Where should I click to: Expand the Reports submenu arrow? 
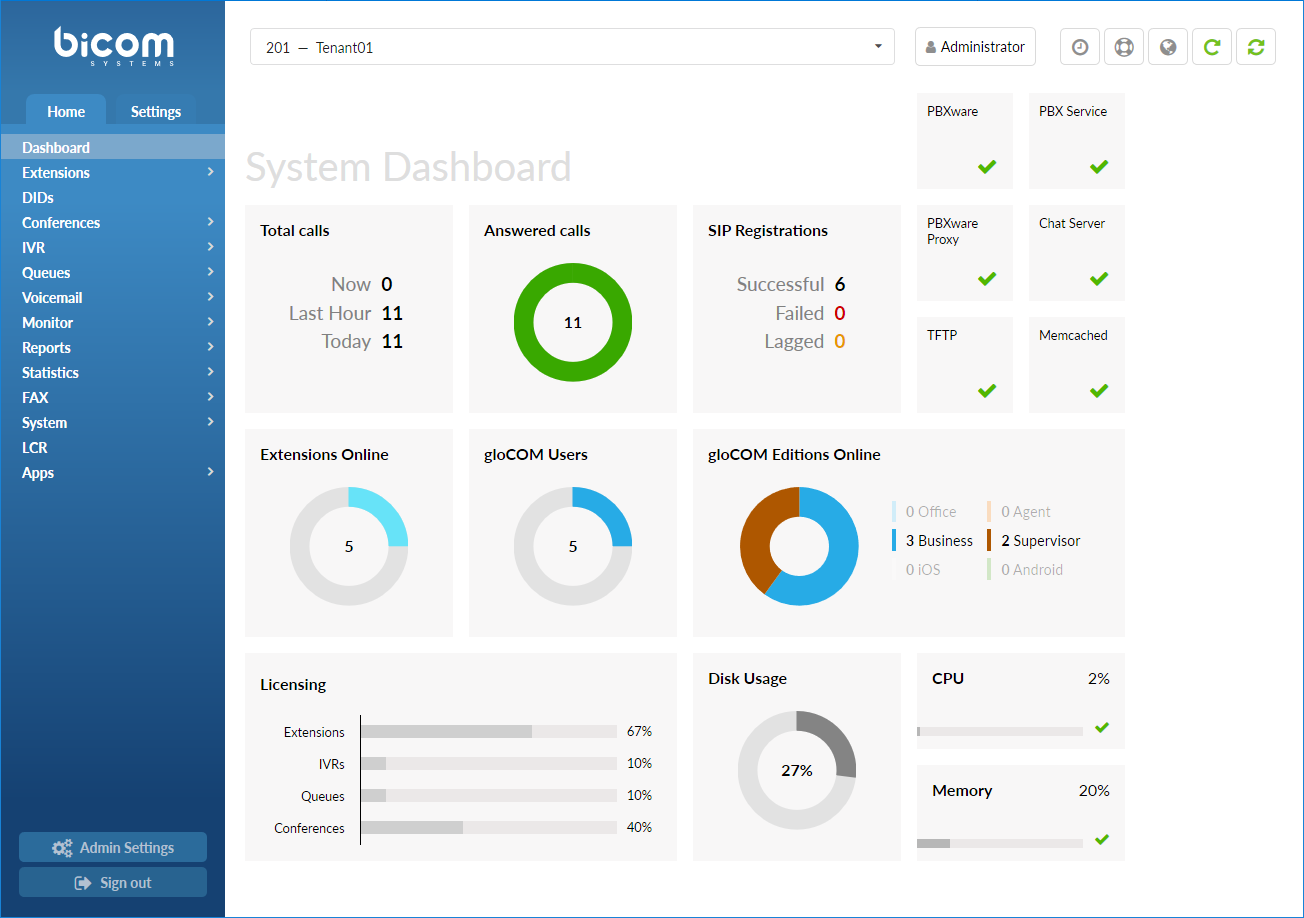[x=210, y=347]
